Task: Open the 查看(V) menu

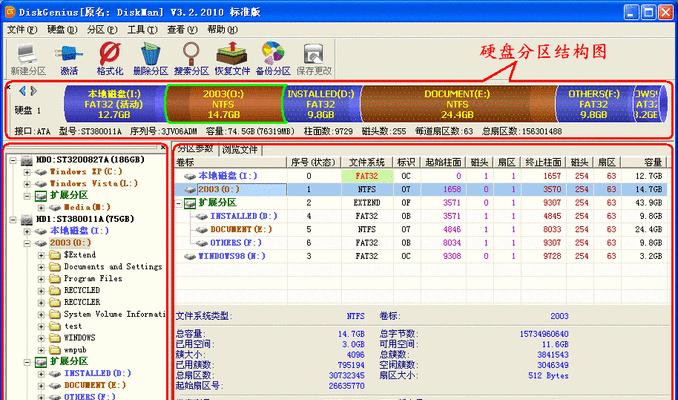Action: point(182,29)
